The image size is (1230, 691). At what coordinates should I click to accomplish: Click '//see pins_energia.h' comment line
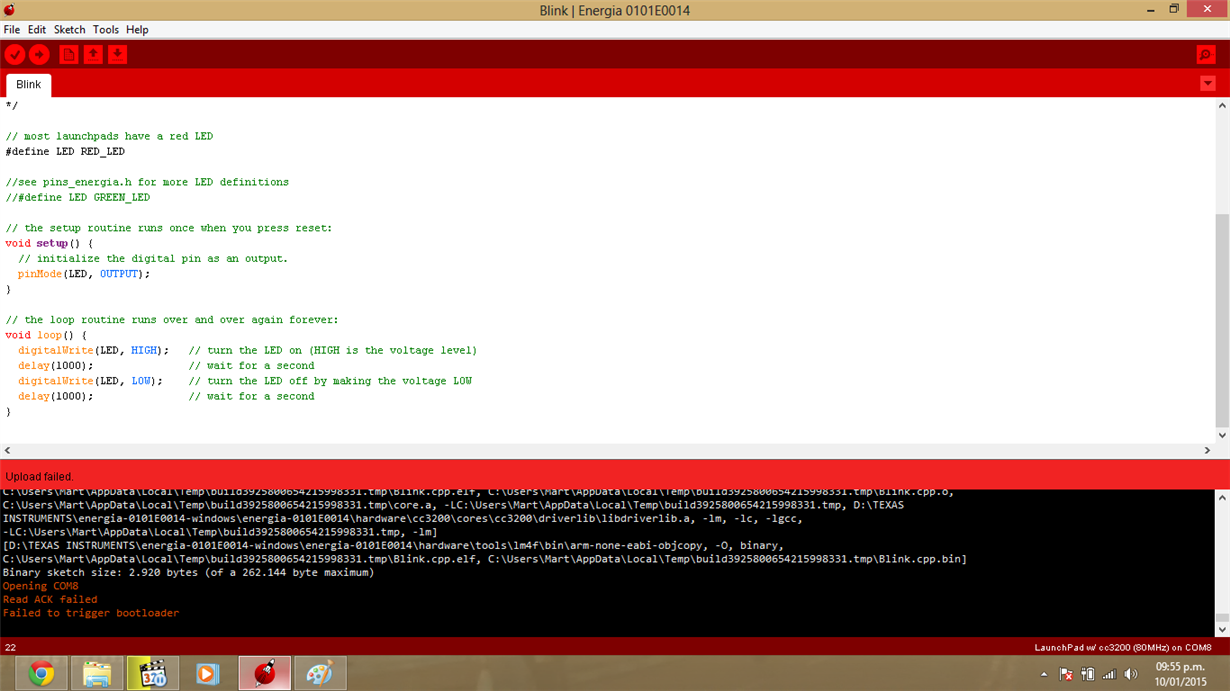pos(147,183)
